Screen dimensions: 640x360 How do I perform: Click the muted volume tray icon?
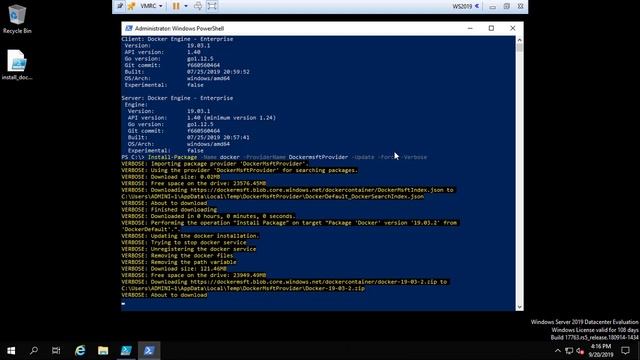coord(580,351)
